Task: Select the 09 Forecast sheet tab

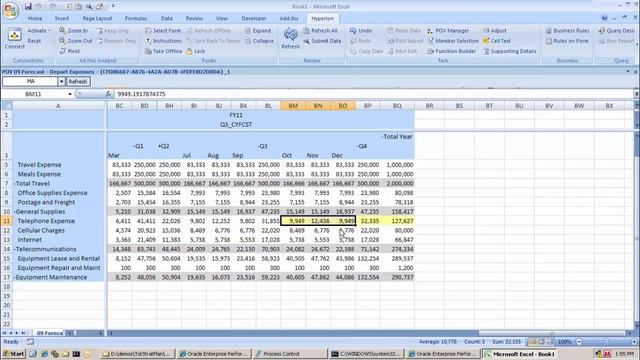Action: pyautogui.click(x=49, y=333)
